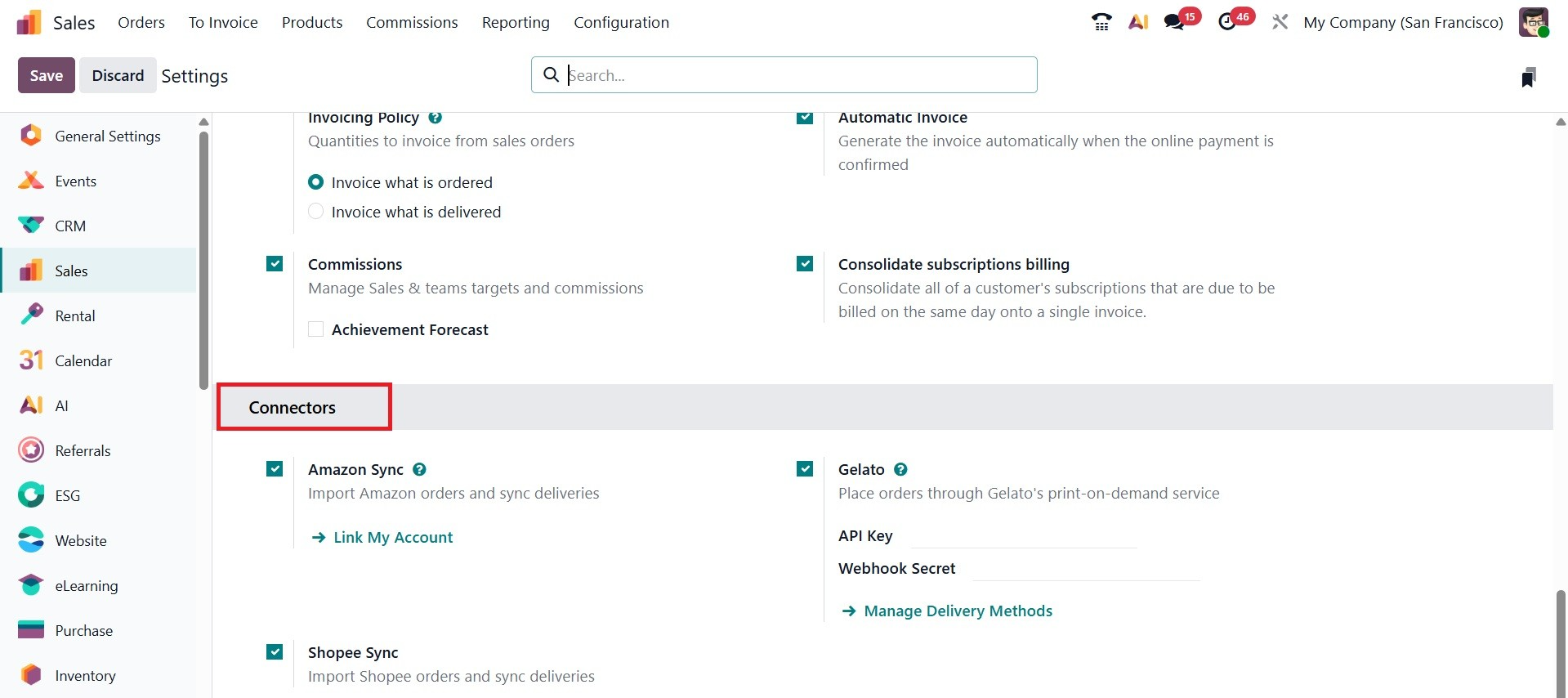Select Invoice what is delivered option

tap(316, 212)
